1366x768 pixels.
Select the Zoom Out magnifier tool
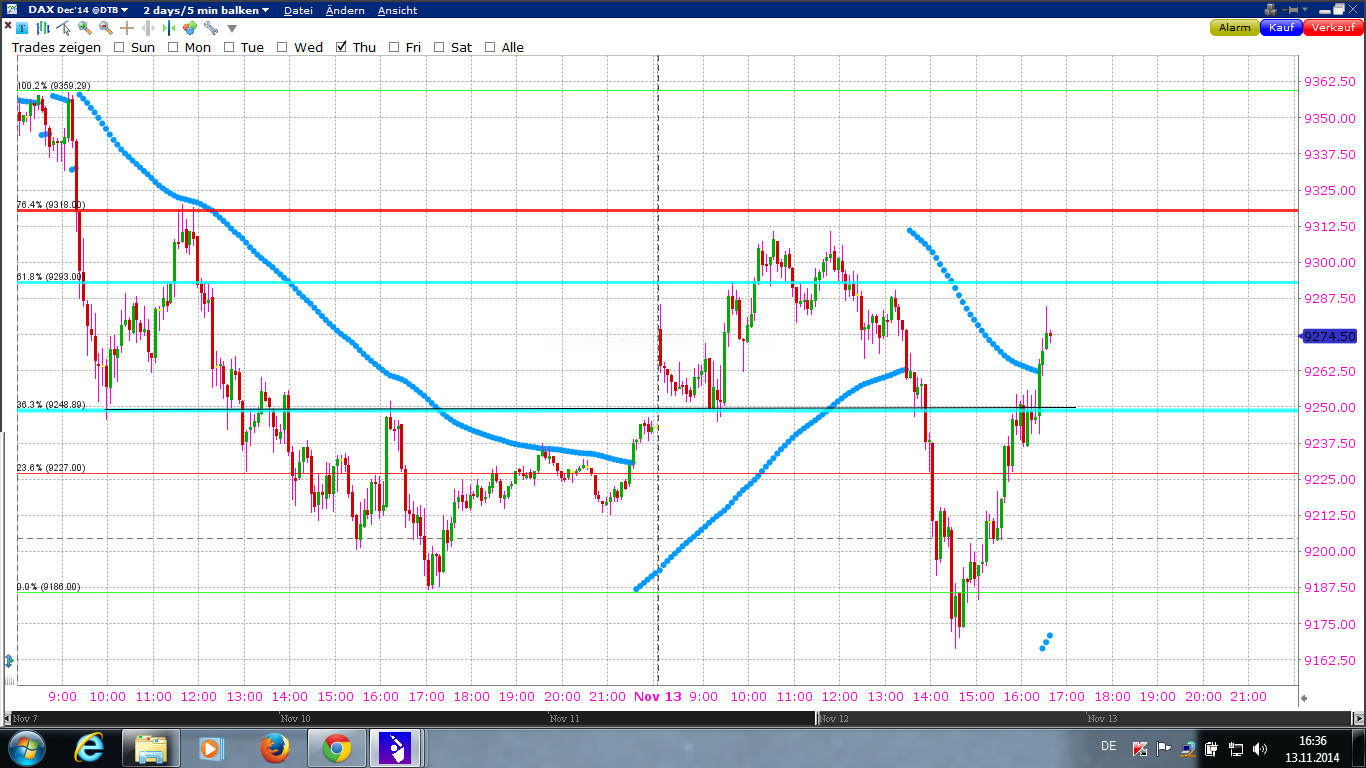click(105, 28)
